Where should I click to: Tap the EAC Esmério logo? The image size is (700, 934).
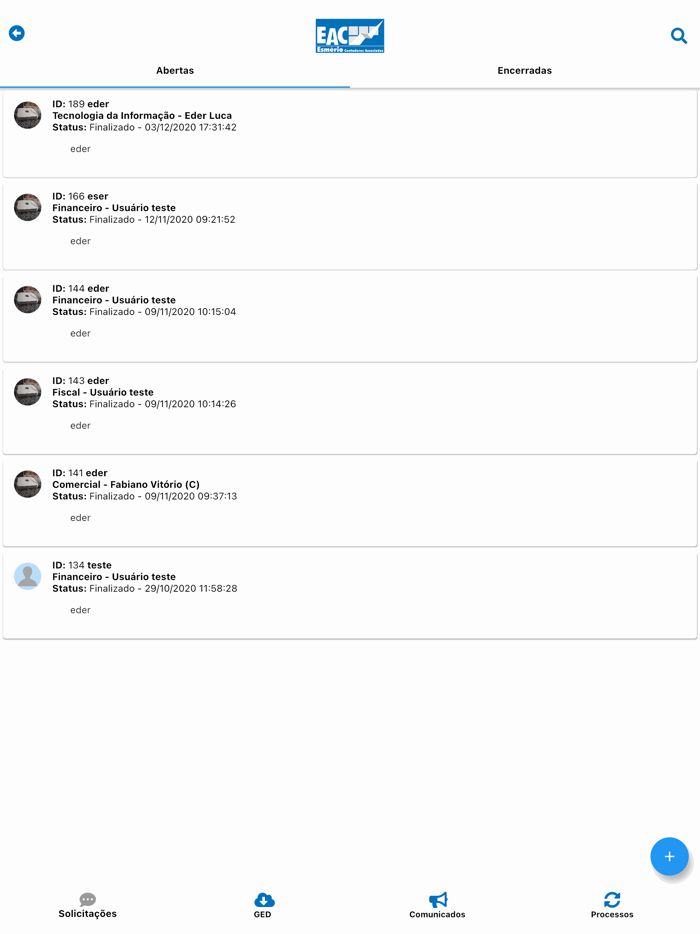pyautogui.click(x=350, y=36)
